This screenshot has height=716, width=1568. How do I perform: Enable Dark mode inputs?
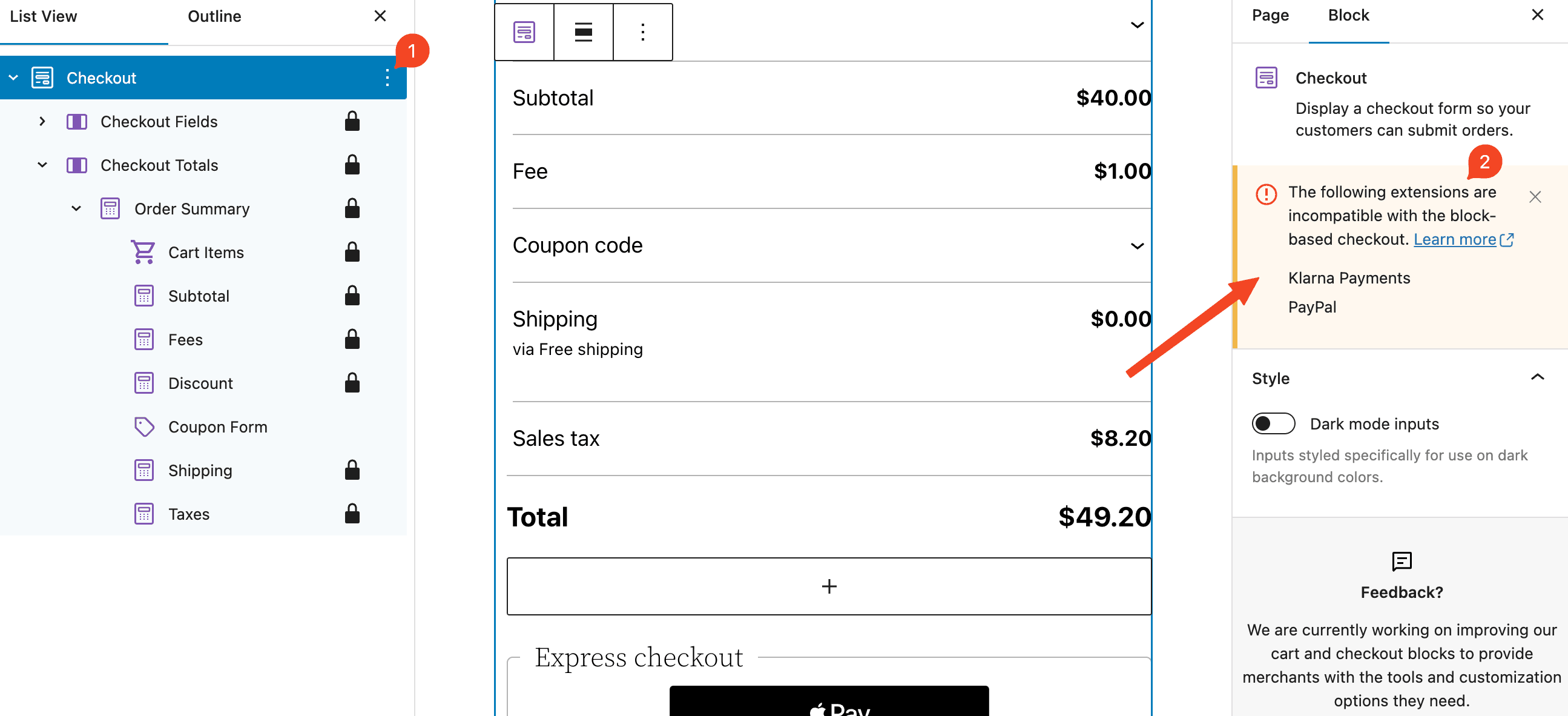(x=1274, y=423)
